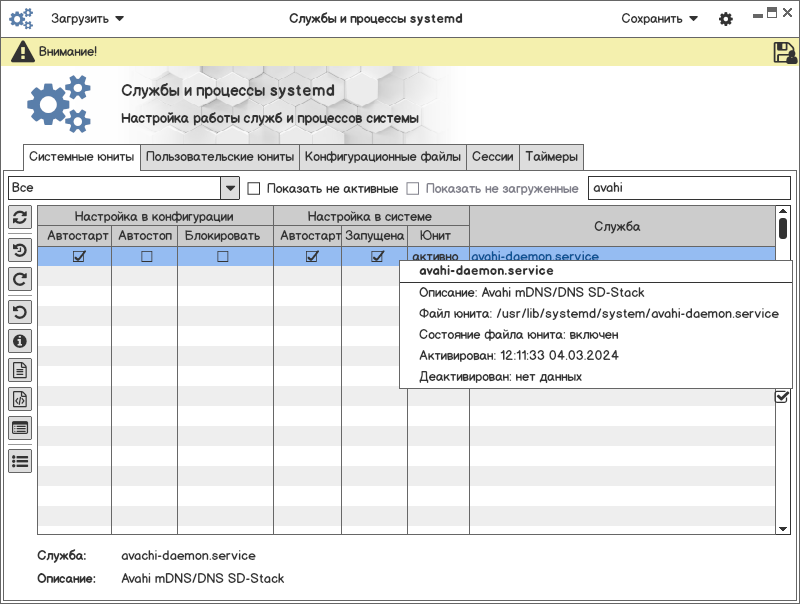Screen dimensions: 800x604
Task: Click the two-arrow sync refresh icon in sidebar
Action: click(20, 217)
